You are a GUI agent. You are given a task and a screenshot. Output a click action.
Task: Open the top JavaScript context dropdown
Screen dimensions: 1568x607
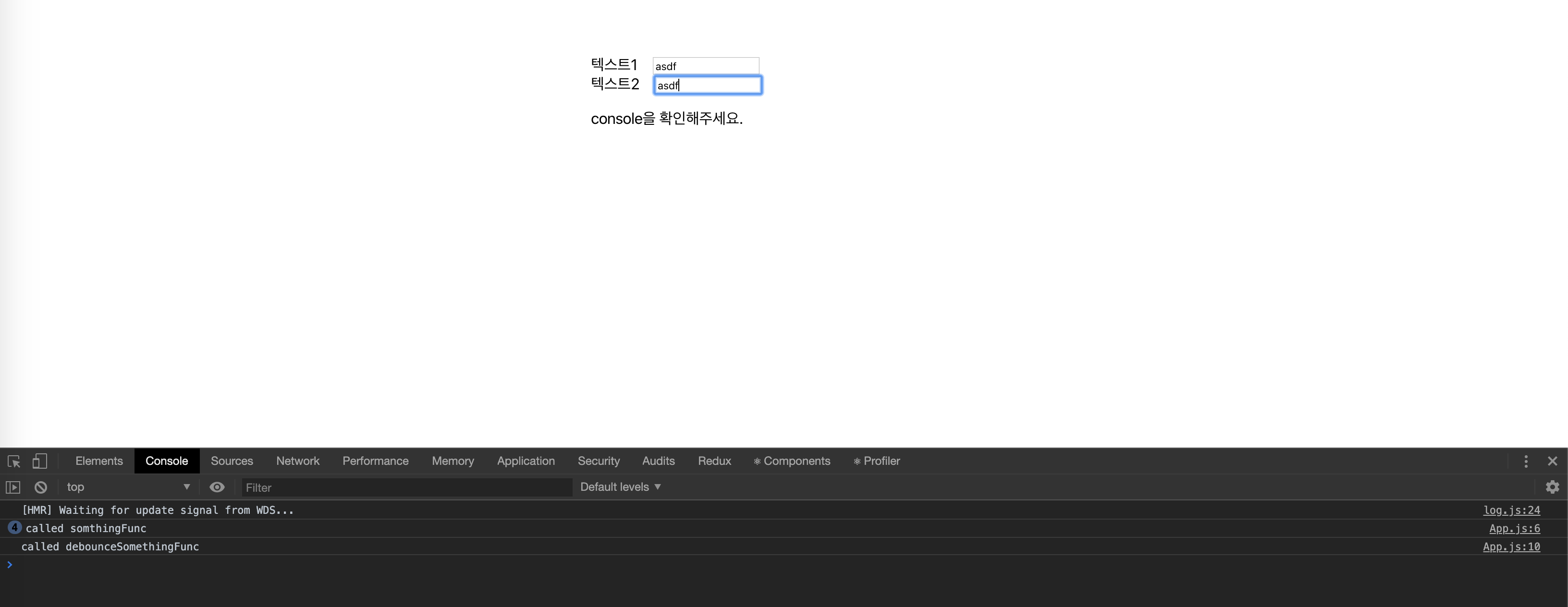(128, 487)
